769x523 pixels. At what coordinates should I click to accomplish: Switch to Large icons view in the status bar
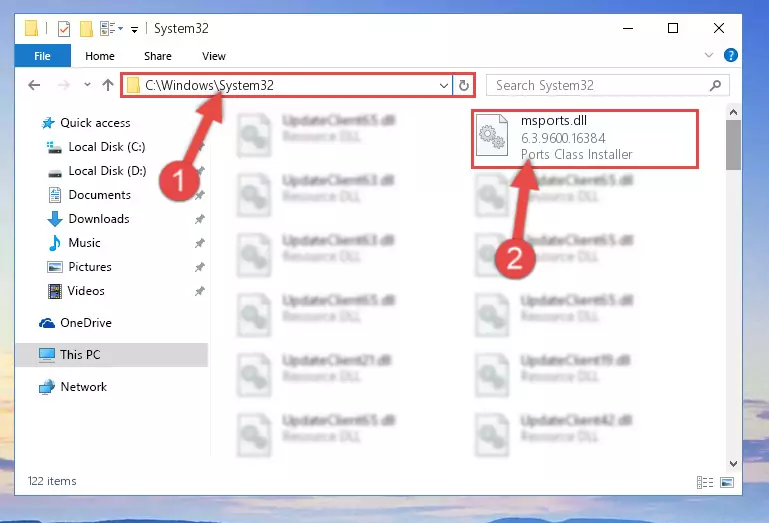tap(727, 483)
